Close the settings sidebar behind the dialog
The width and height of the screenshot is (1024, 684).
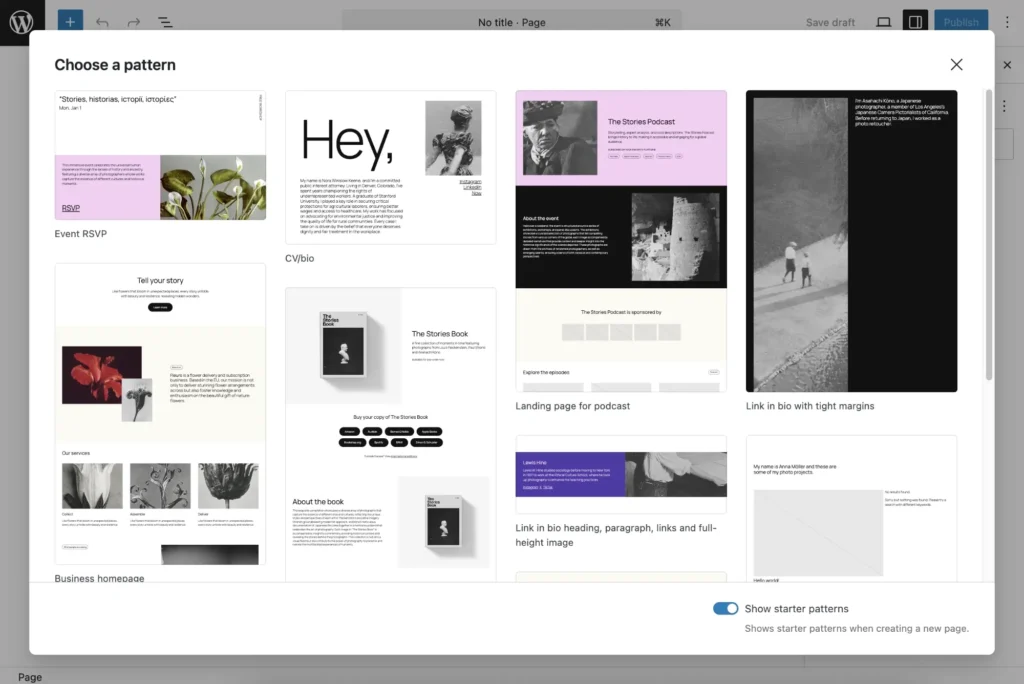pos(1007,65)
